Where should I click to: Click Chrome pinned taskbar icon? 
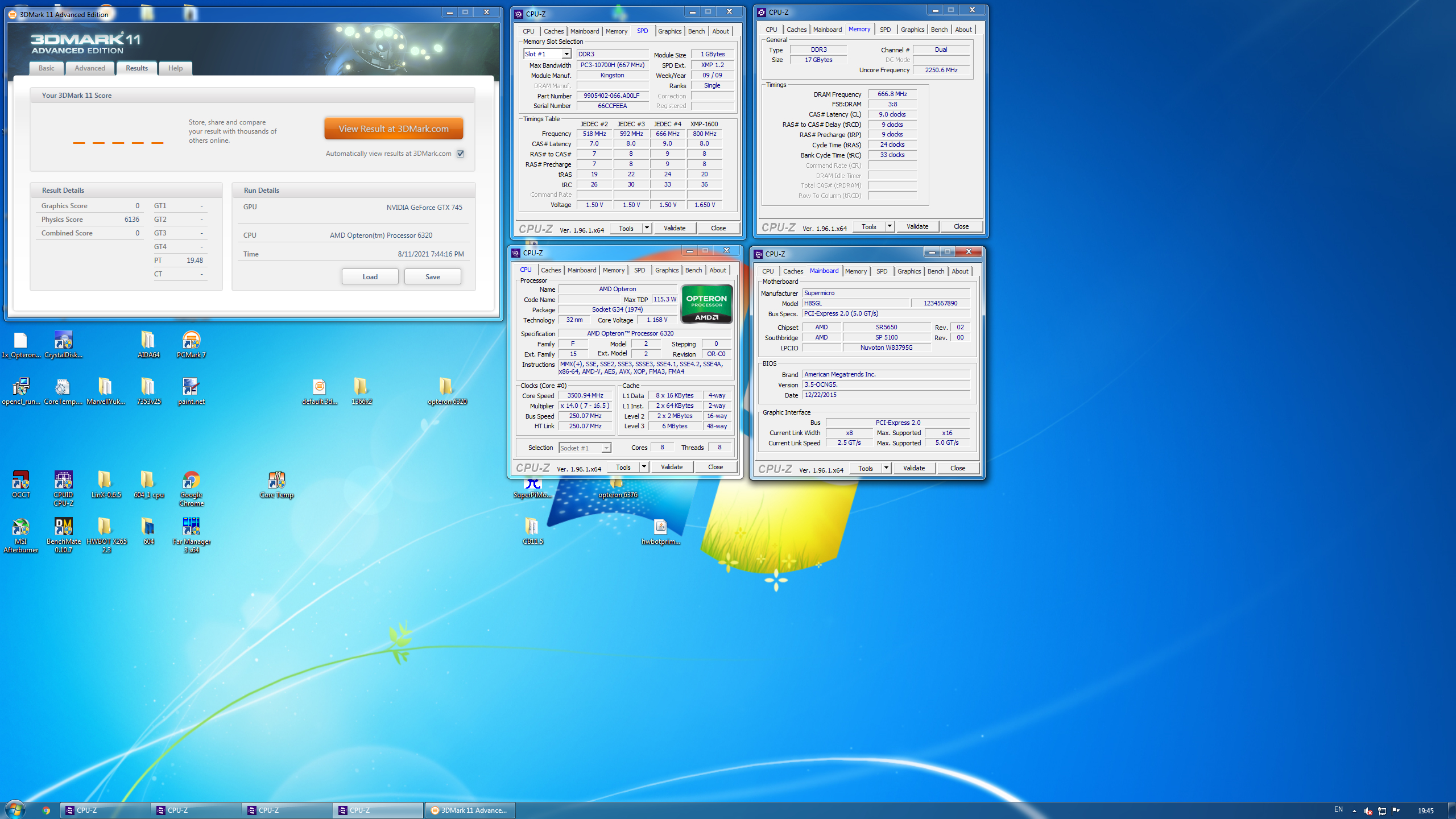pyautogui.click(x=46, y=810)
